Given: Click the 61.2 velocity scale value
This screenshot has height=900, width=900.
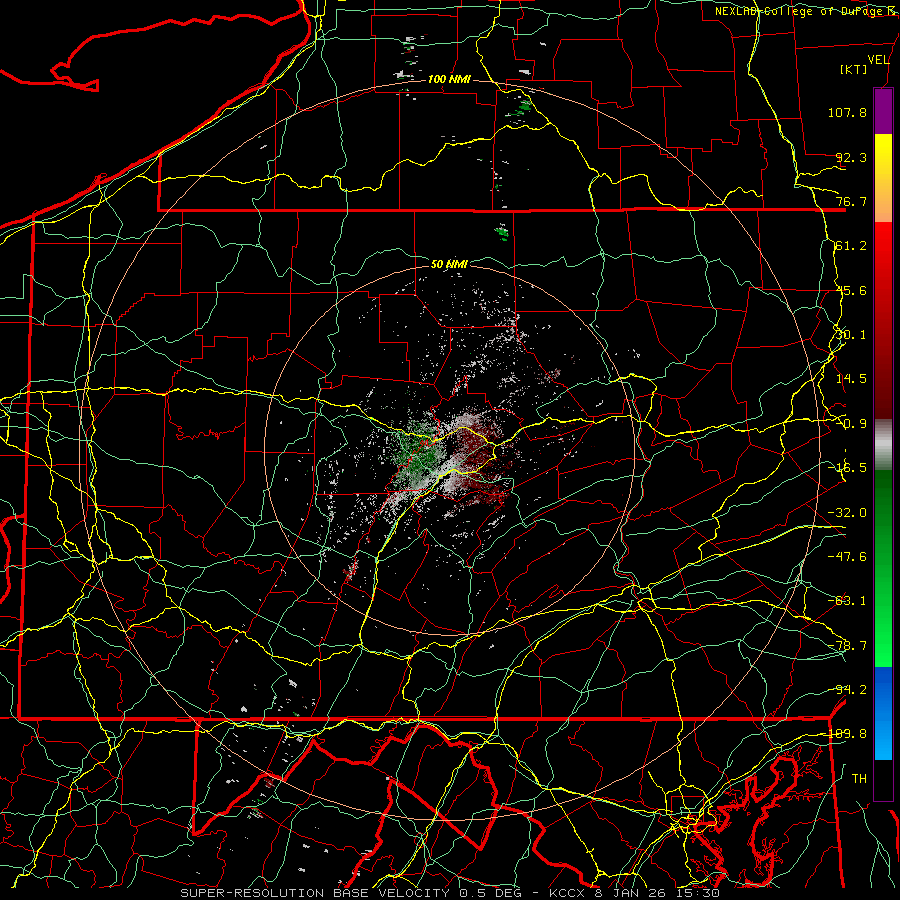Looking at the screenshot, I should (x=851, y=246).
